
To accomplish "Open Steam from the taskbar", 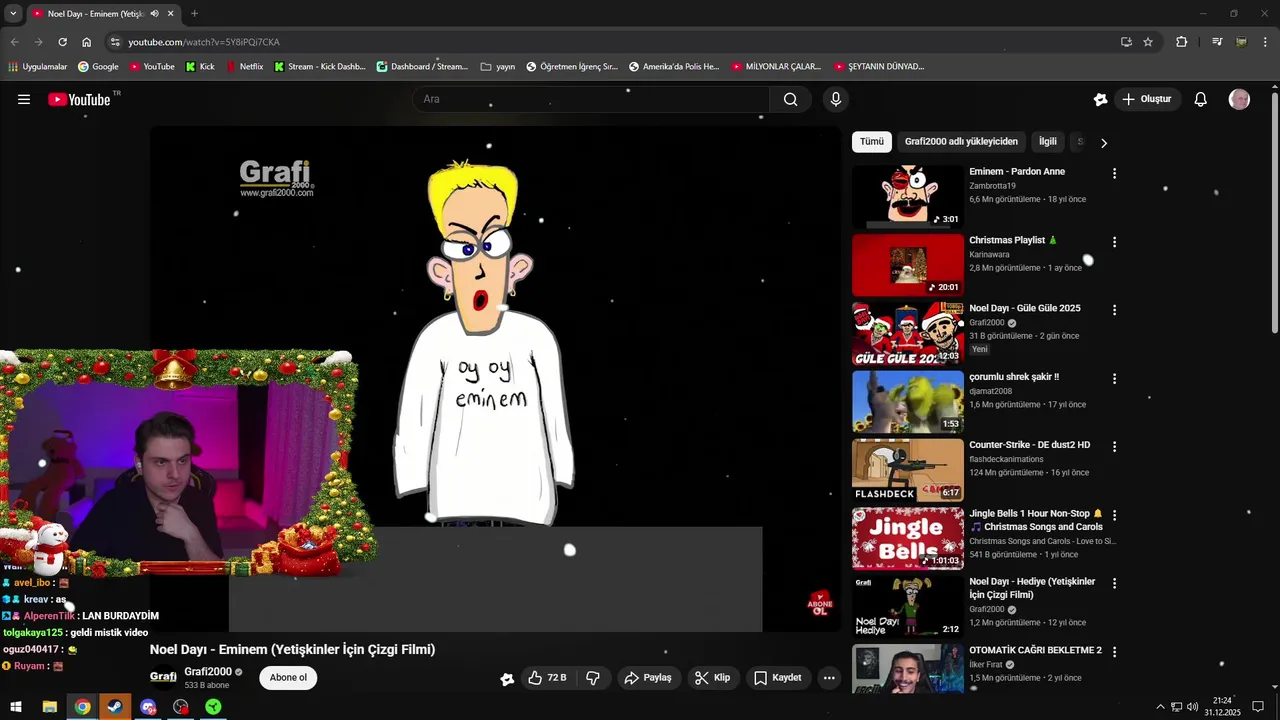I will click(x=115, y=707).
